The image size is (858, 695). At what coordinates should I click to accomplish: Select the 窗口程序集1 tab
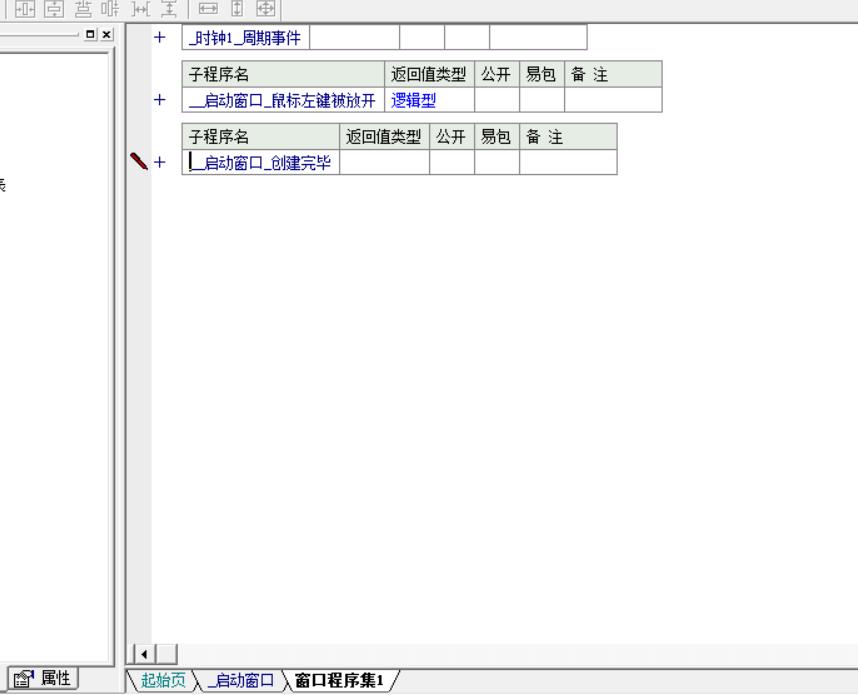pyautogui.click(x=339, y=680)
